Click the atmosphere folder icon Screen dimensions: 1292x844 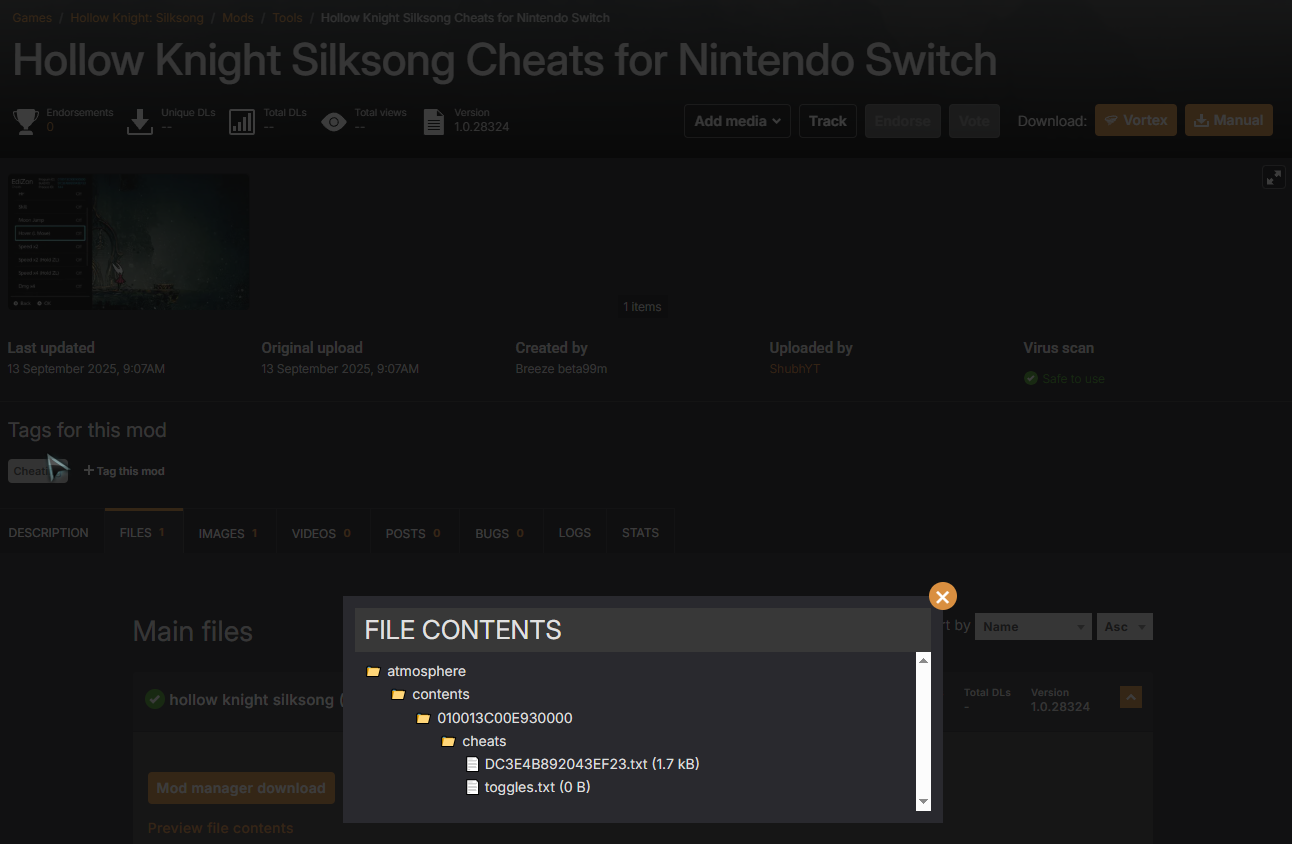pyautogui.click(x=373, y=671)
